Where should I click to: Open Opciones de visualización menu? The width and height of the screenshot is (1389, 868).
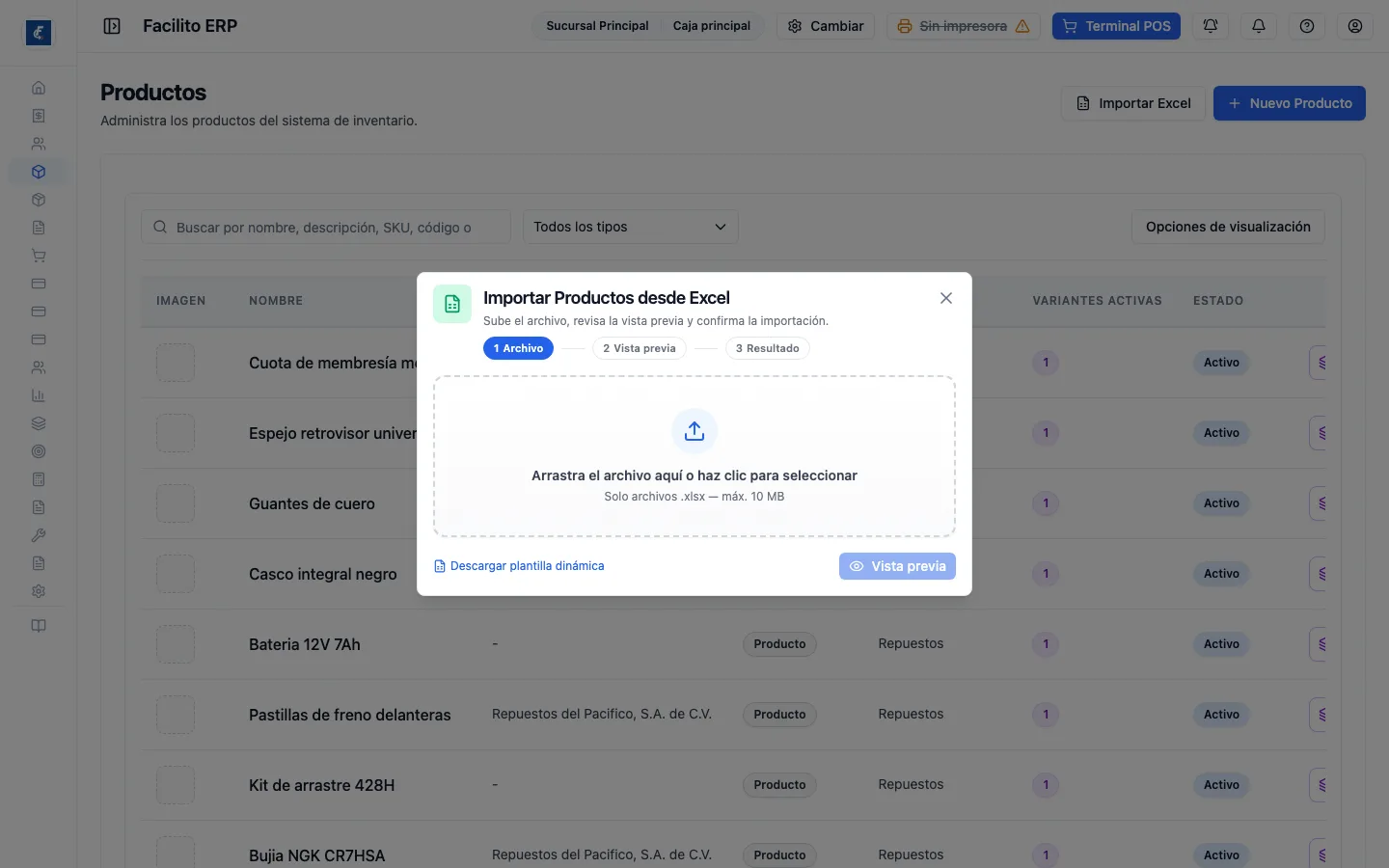(x=1228, y=227)
